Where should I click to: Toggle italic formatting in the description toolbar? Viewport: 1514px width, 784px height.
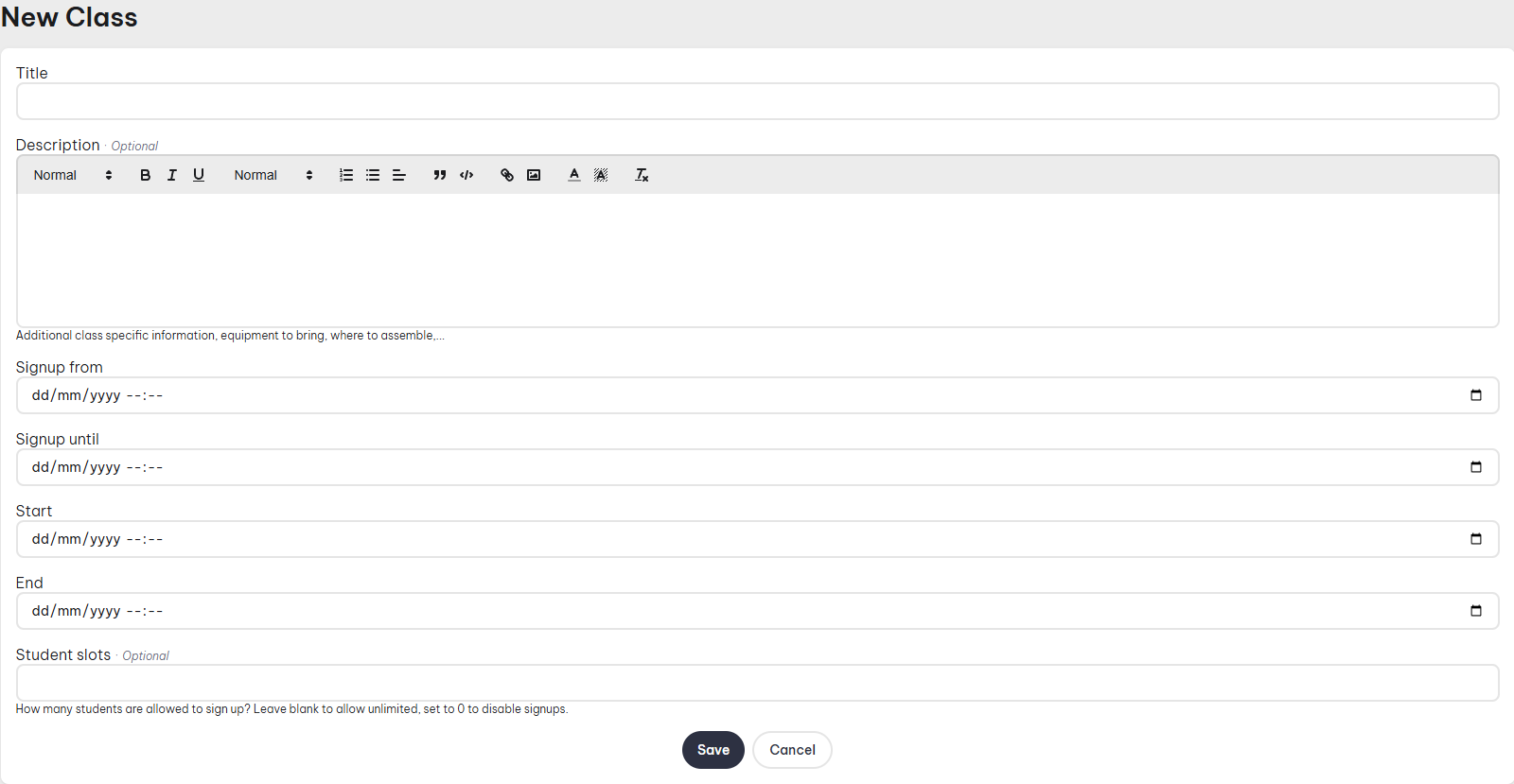click(171, 175)
